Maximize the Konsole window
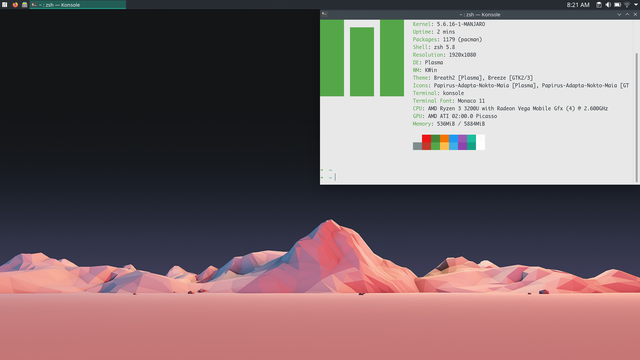 (627, 15)
